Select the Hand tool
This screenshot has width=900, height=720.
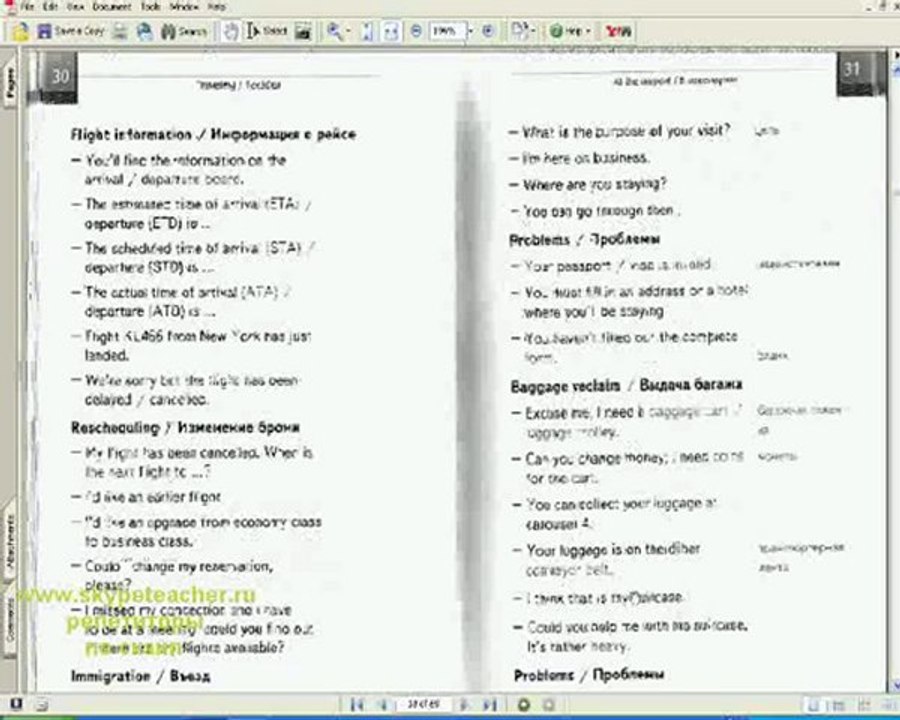click(x=231, y=31)
